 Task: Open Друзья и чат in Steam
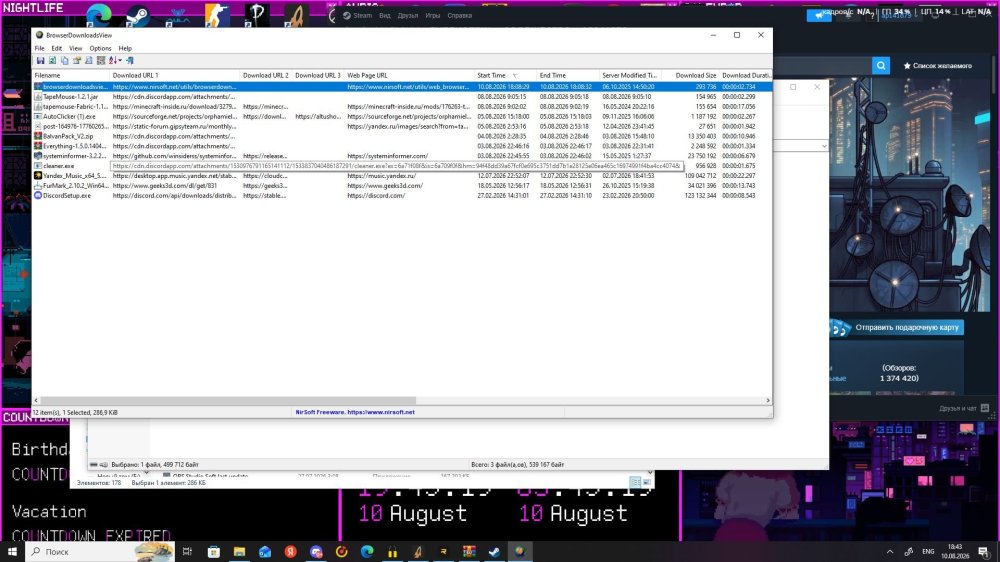[x=963, y=408]
